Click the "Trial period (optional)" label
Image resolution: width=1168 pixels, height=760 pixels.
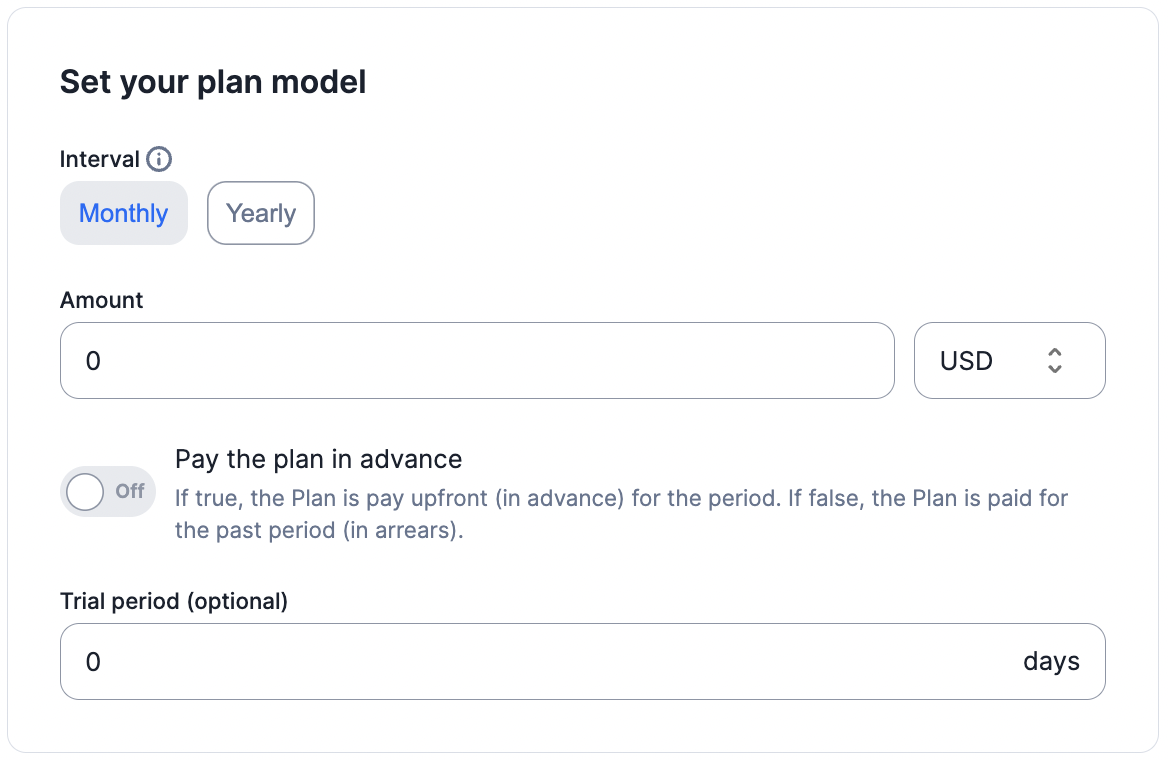(174, 601)
